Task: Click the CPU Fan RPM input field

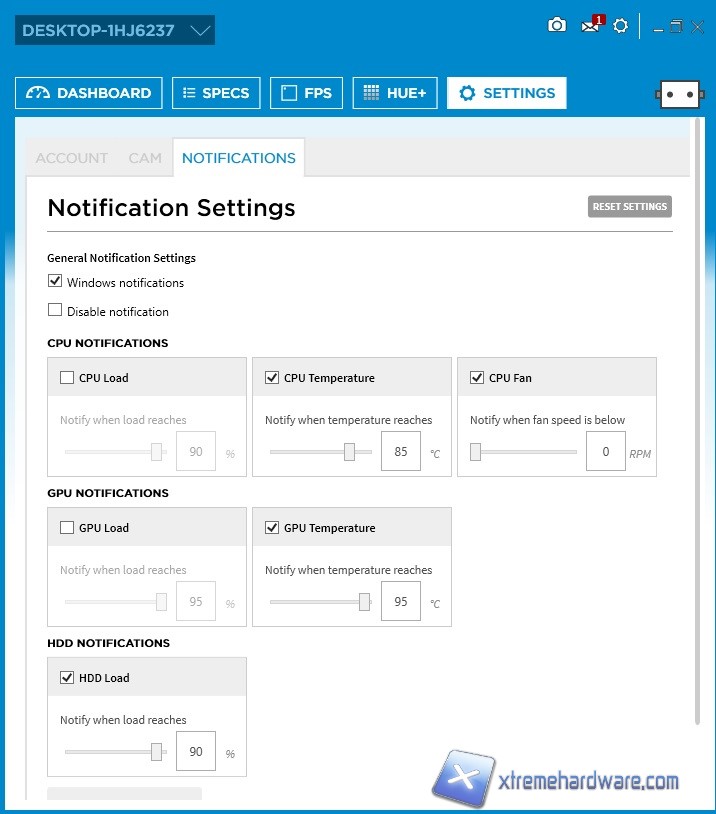Action: coord(606,452)
